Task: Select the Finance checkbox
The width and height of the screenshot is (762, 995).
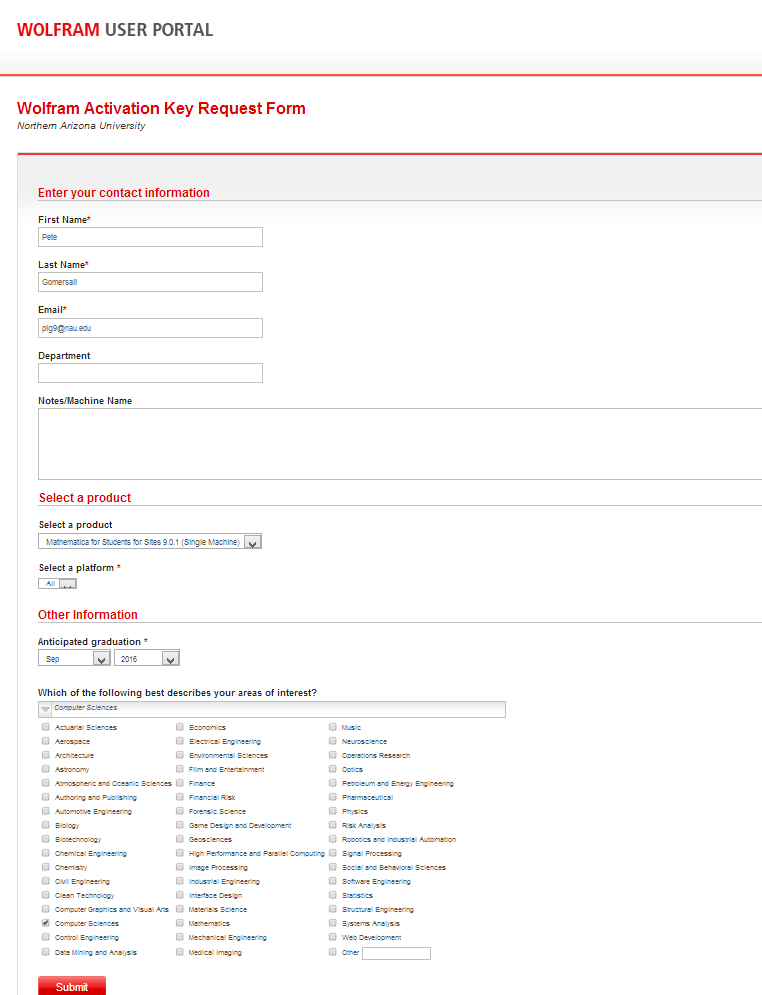Action: 180,783
